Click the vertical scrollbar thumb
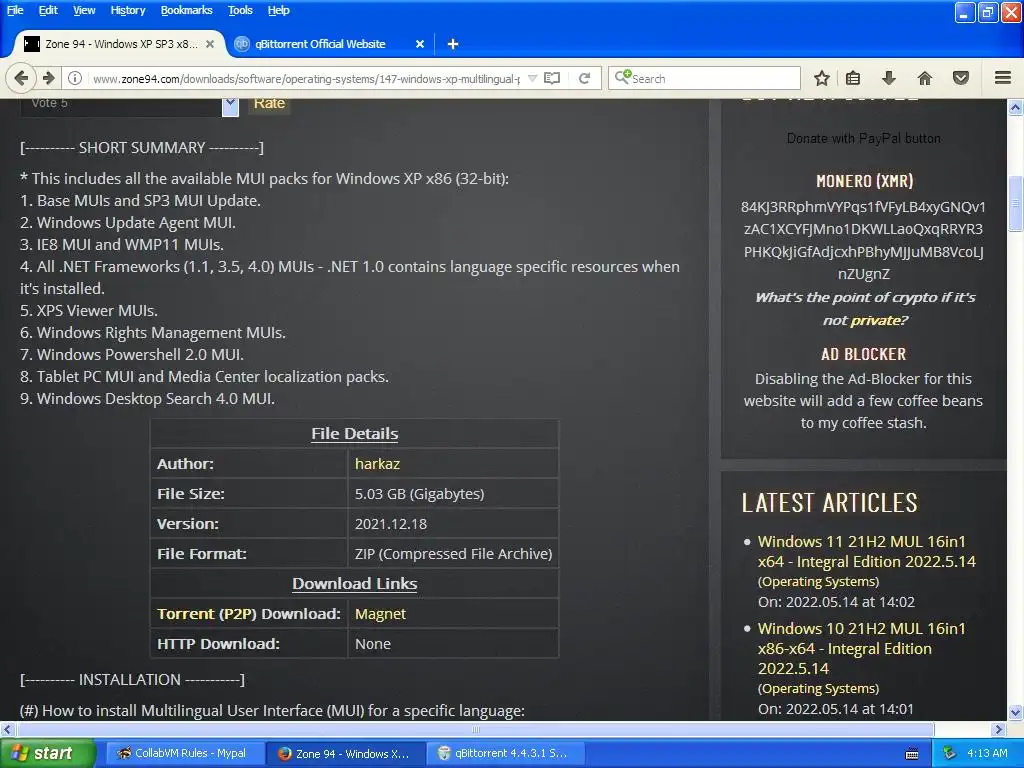Image resolution: width=1024 pixels, height=768 pixels. pyautogui.click(x=1016, y=203)
